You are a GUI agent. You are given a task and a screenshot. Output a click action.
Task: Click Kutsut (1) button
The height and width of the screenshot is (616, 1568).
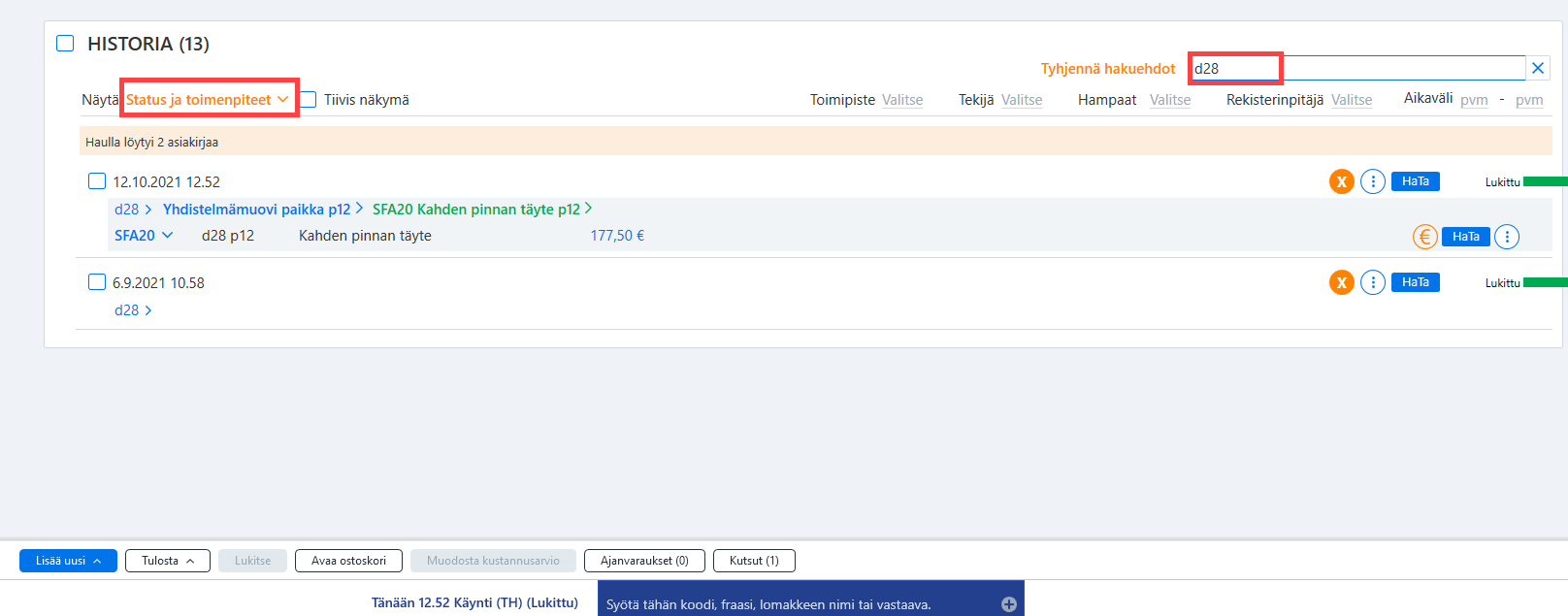754,561
